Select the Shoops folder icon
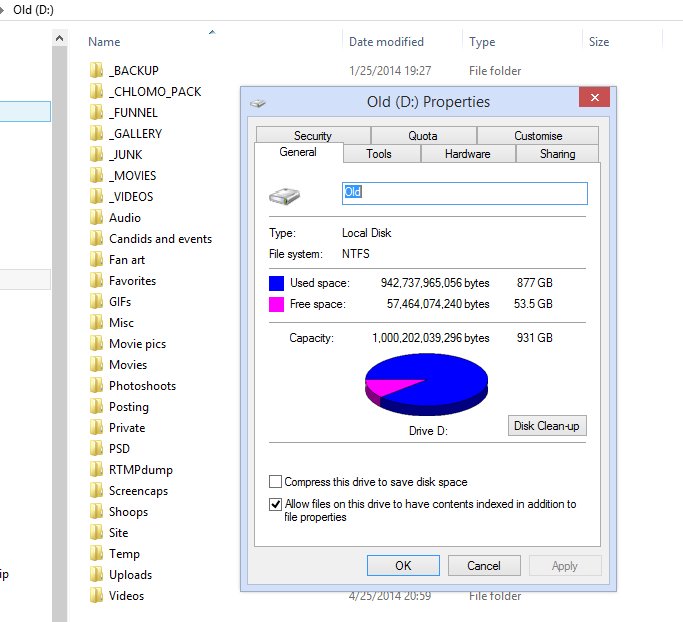Image resolution: width=683 pixels, height=622 pixels. click(96, 511)
